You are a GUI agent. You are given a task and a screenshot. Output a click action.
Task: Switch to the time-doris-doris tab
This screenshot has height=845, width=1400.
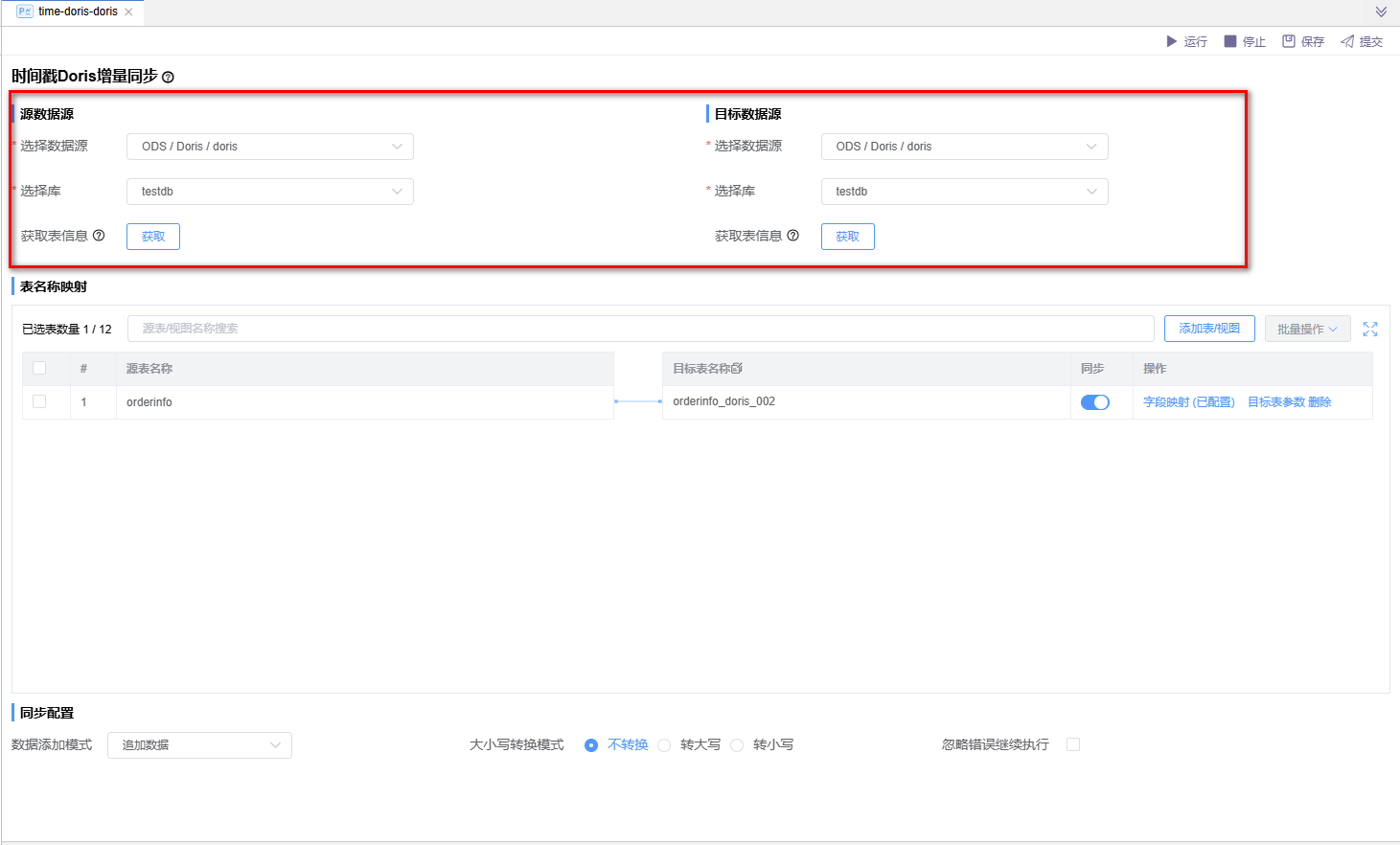pos(78,11)
